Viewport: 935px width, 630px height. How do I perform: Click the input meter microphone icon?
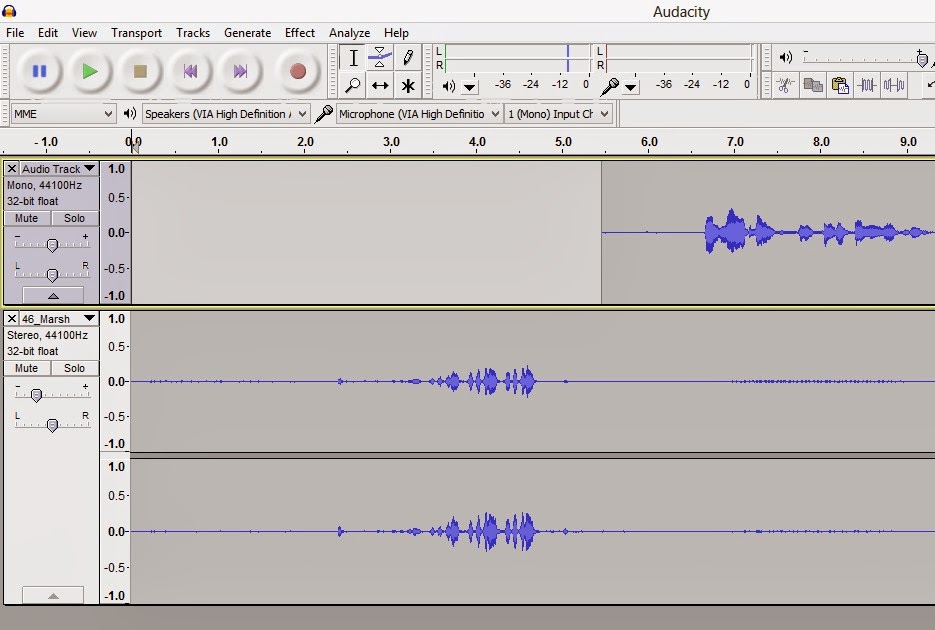(x=609, y=86)
